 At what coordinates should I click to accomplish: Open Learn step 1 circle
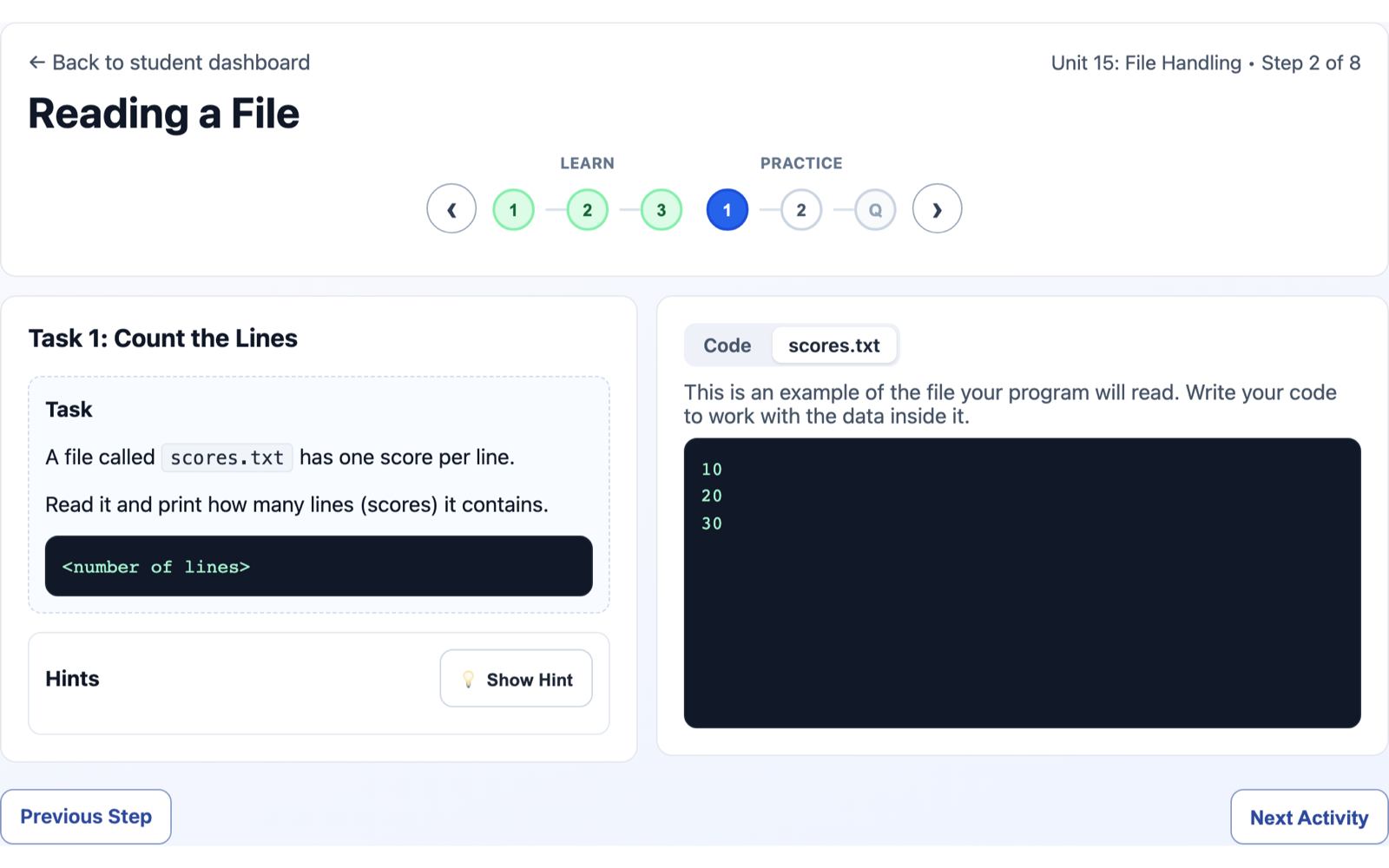[513, 210]
